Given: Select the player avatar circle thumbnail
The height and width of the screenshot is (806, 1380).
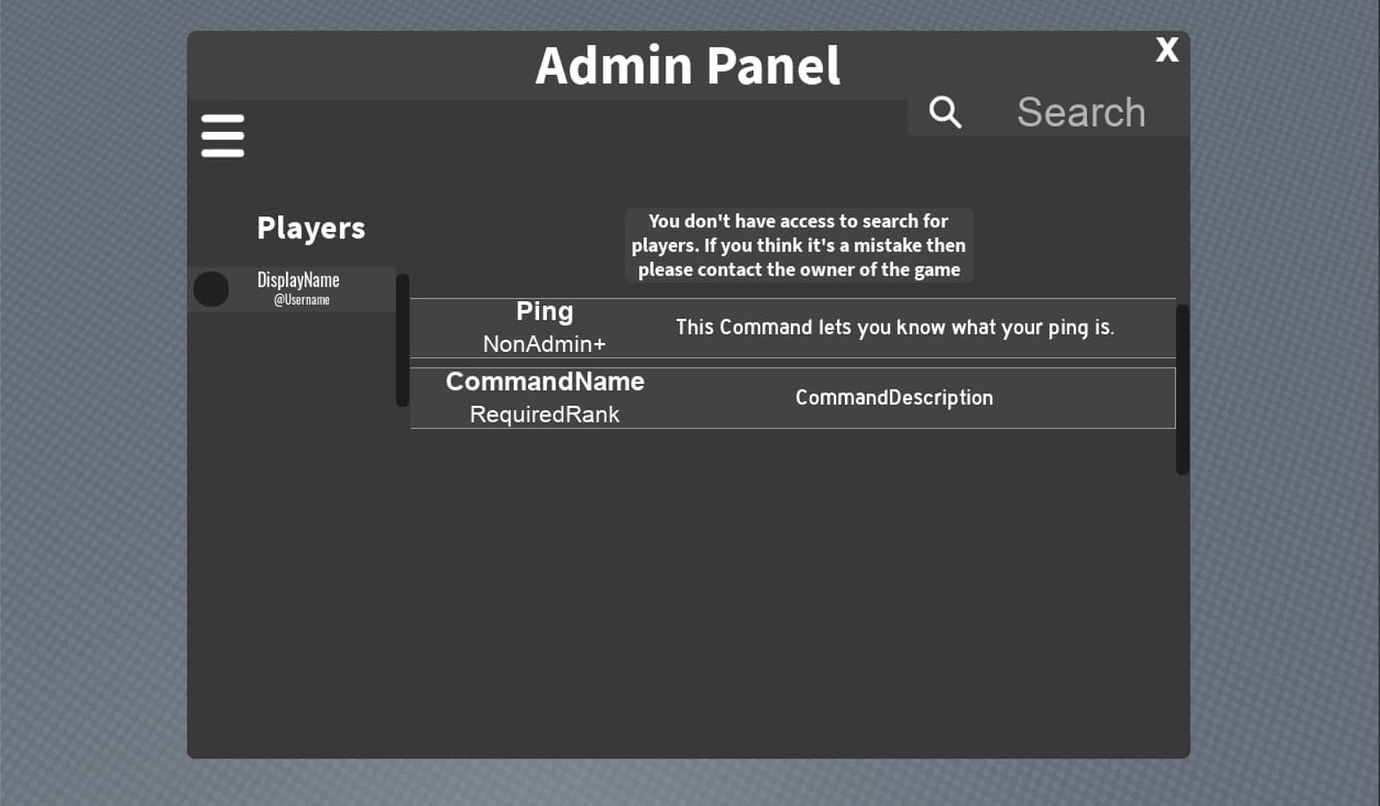Looking at the screenshot, I should 210,288.
